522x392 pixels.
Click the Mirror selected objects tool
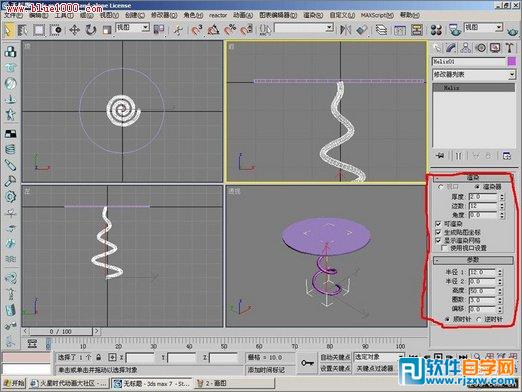(x=345, y=30)
